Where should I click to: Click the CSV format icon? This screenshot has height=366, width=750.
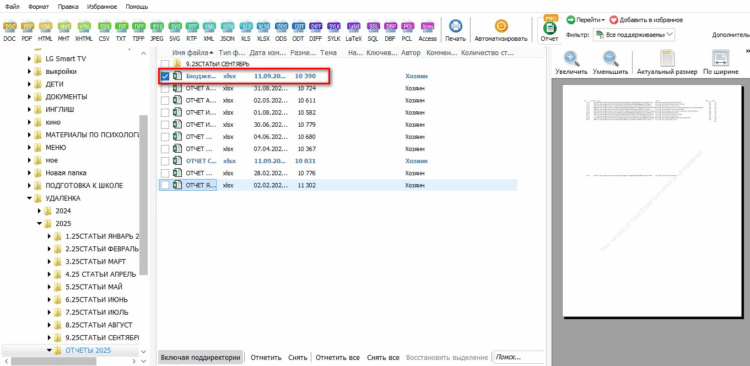[104, 31]
